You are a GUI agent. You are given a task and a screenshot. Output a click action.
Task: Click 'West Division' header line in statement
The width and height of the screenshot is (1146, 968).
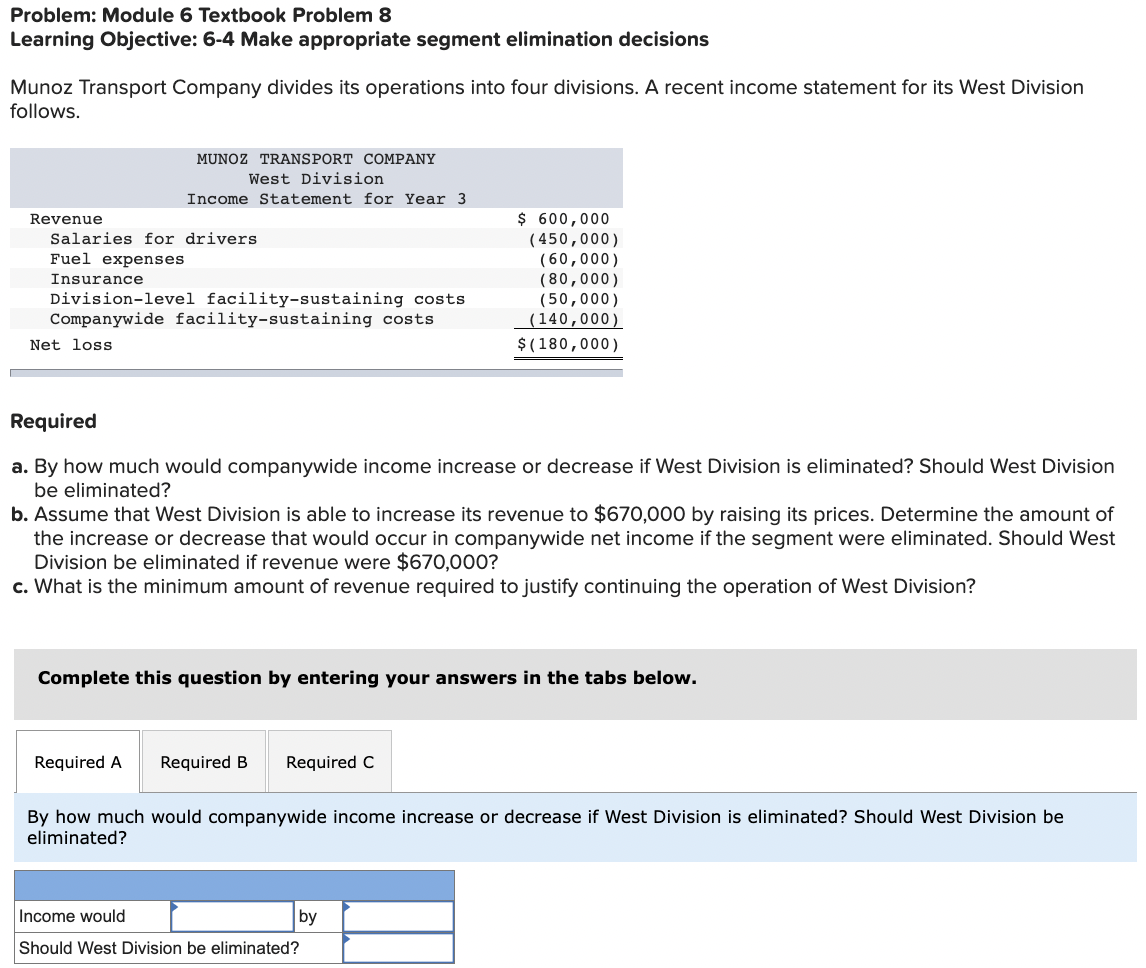click(x=316, y=179)
